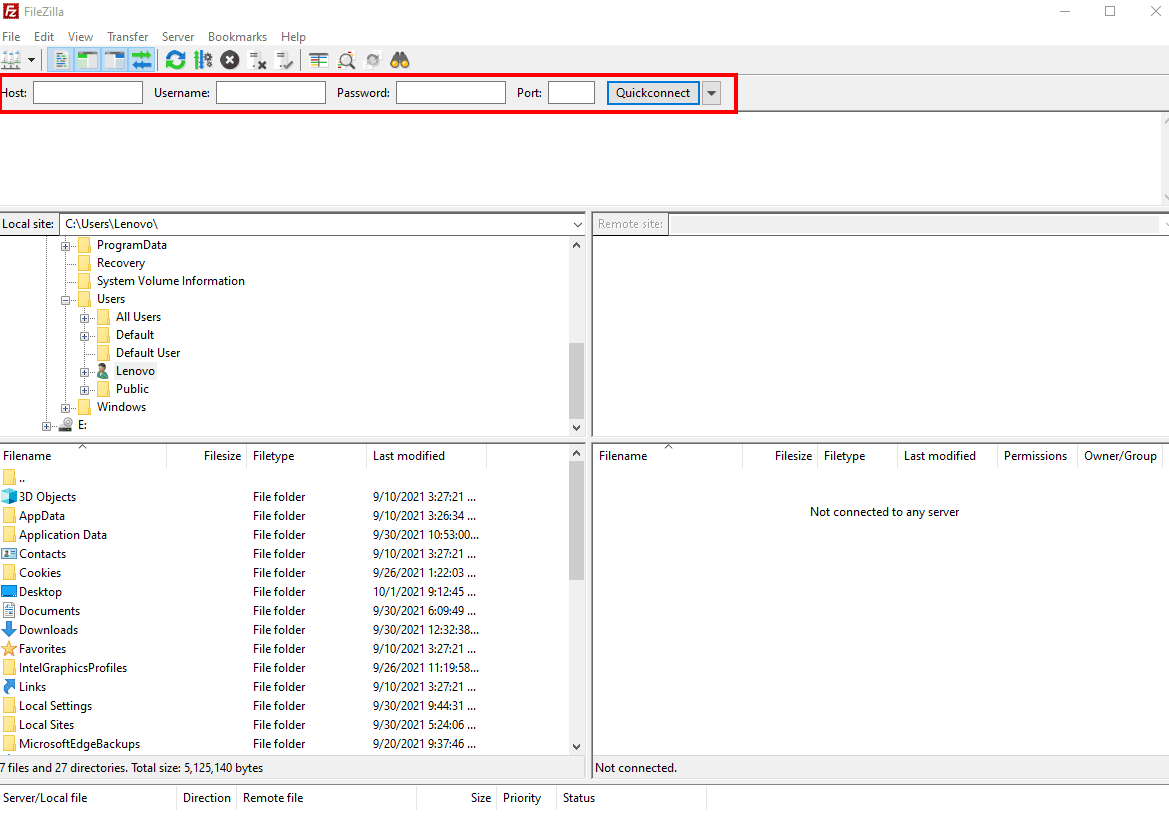Expand the All Users folder node
Image resolution: width=1169 pixels, height=838 pixels.
tap(84, 318)
